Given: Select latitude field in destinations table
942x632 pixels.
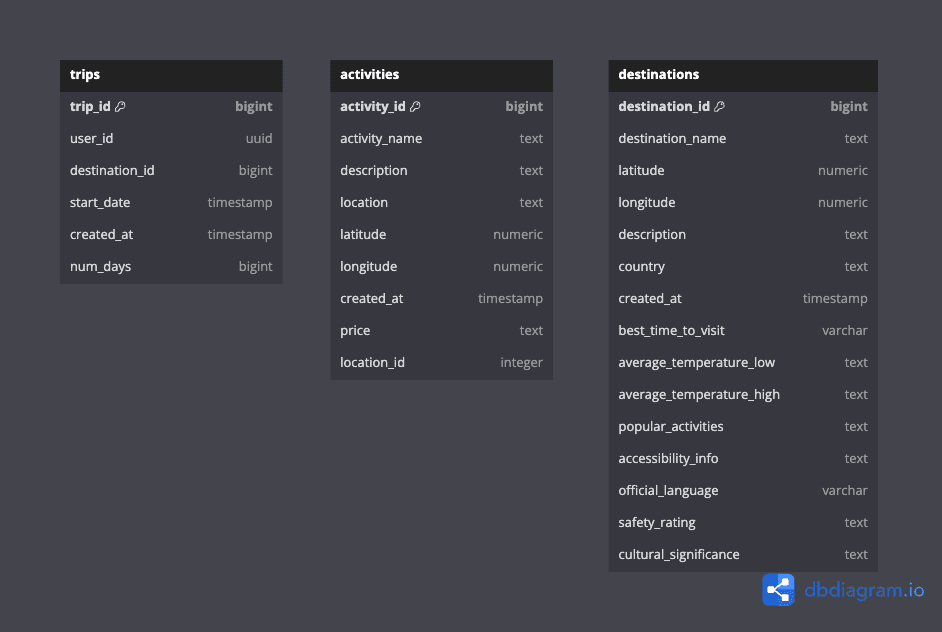Looking at the screenshot, I should (743, 171).
